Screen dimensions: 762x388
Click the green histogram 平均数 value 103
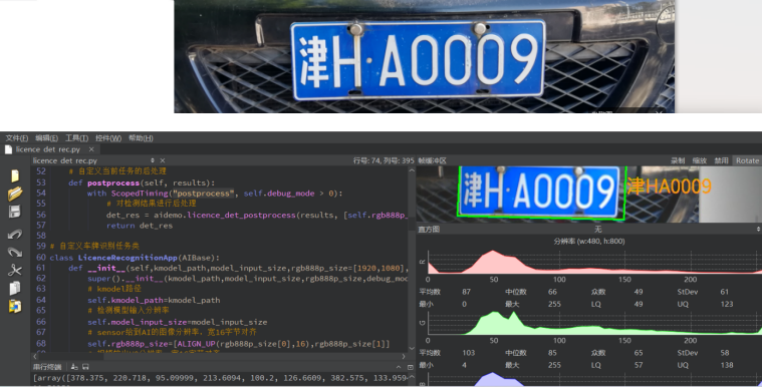pos(468,353)
